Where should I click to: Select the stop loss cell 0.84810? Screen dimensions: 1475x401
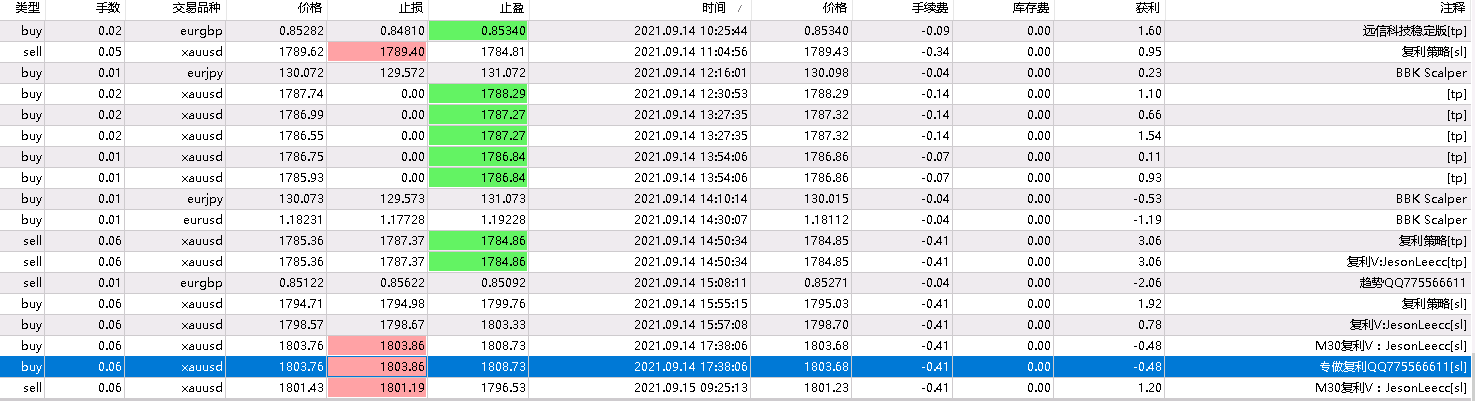point(403,31)
